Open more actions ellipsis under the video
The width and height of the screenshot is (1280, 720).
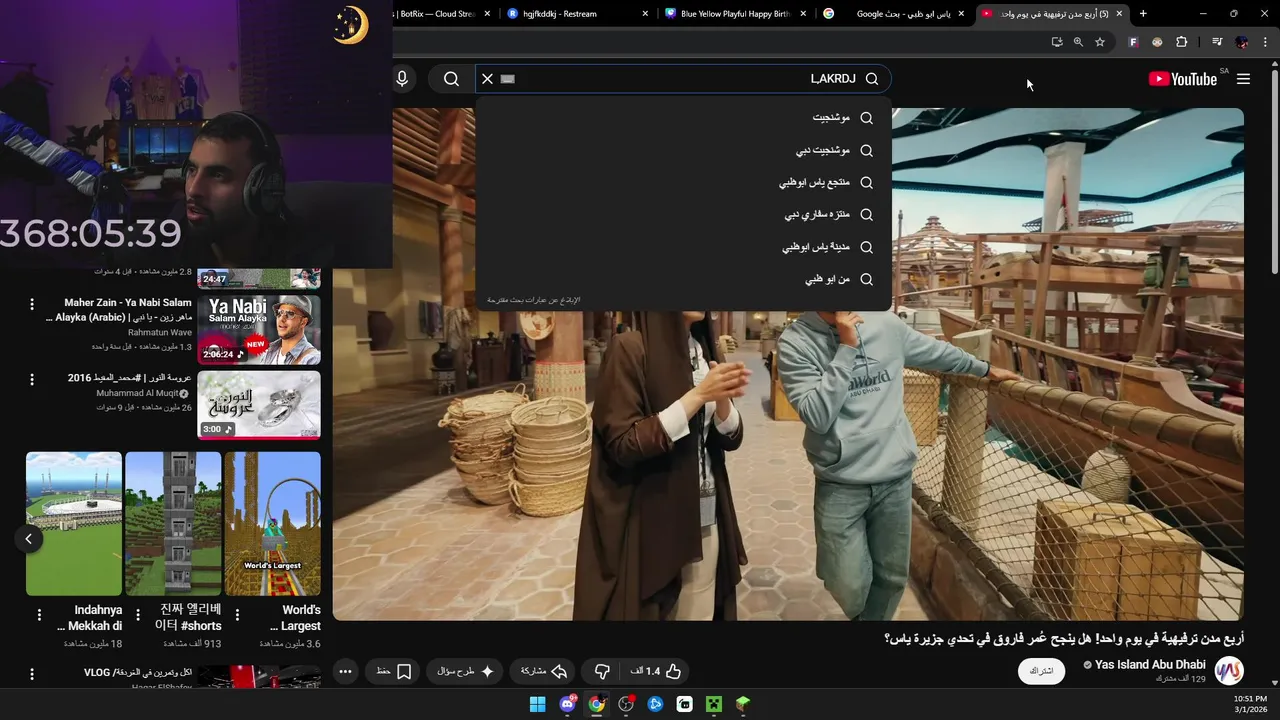click(345, 671)
